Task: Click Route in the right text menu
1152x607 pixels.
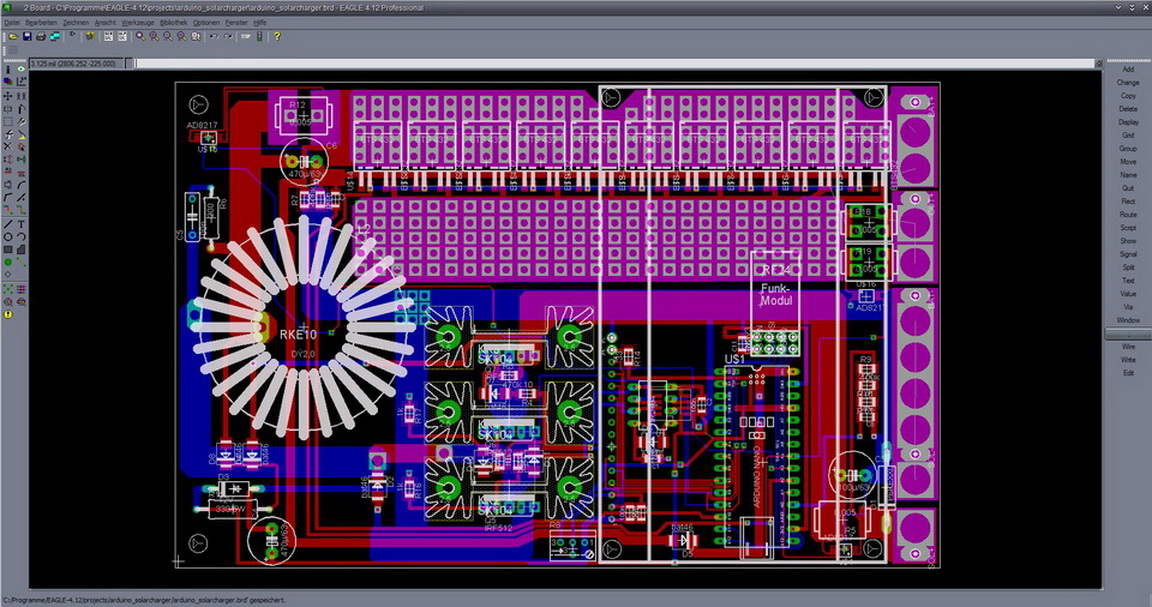Action: click(1128, 214)
